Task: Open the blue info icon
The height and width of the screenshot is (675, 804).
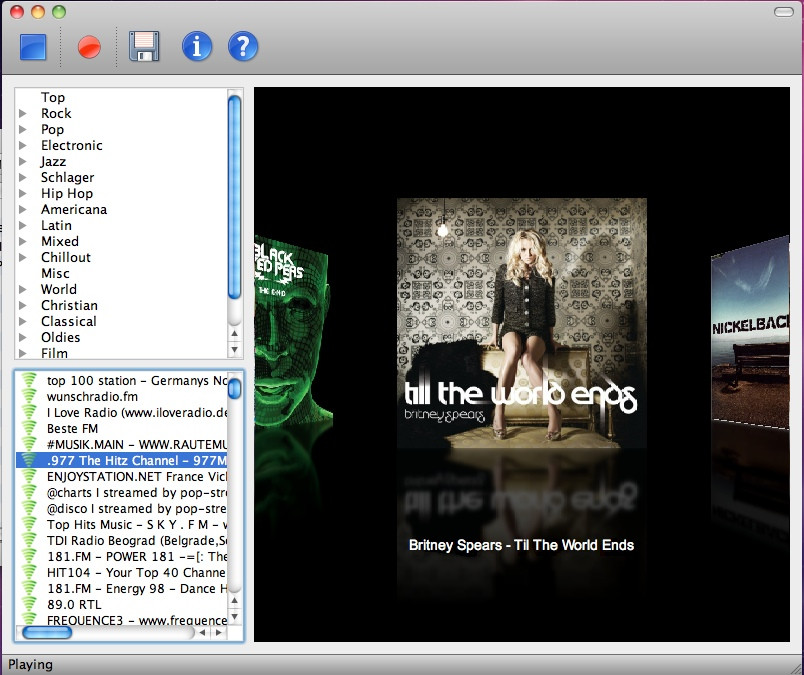Action: click(196, 46)
